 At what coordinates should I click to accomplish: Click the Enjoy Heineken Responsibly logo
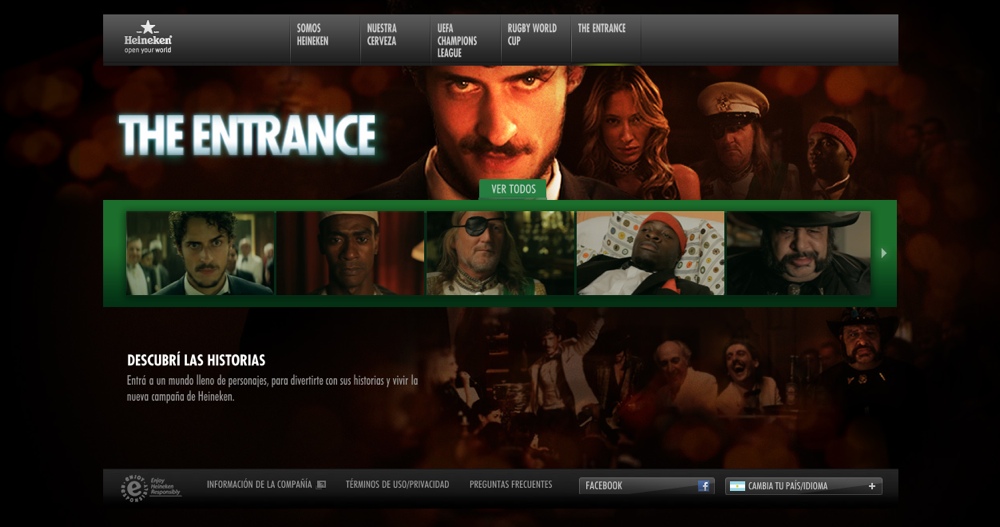tap(151, 487)
